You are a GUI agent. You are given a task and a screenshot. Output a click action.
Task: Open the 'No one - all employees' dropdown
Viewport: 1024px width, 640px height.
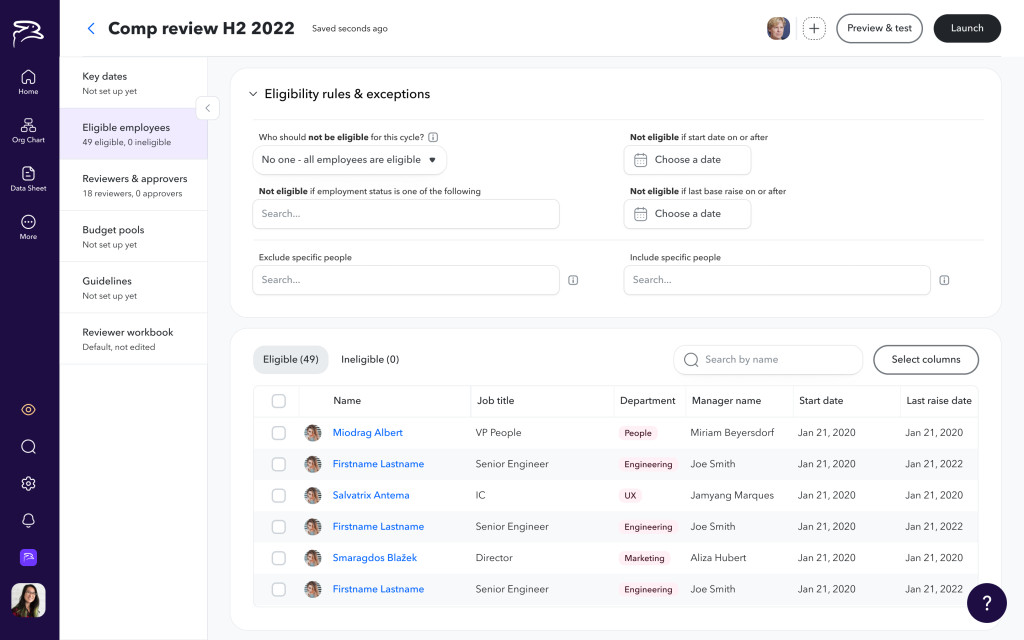click(x=349, y=160)
